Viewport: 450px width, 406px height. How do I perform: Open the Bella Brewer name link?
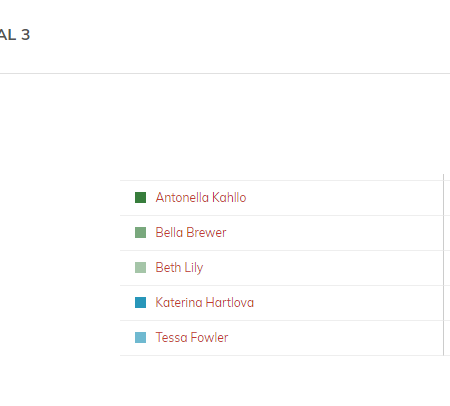pos(191,232)
